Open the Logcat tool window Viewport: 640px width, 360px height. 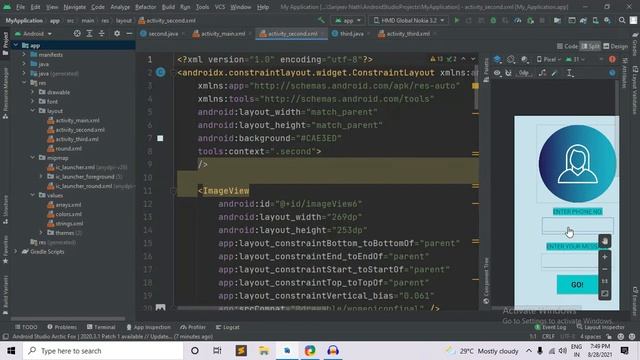pos(227,327)
